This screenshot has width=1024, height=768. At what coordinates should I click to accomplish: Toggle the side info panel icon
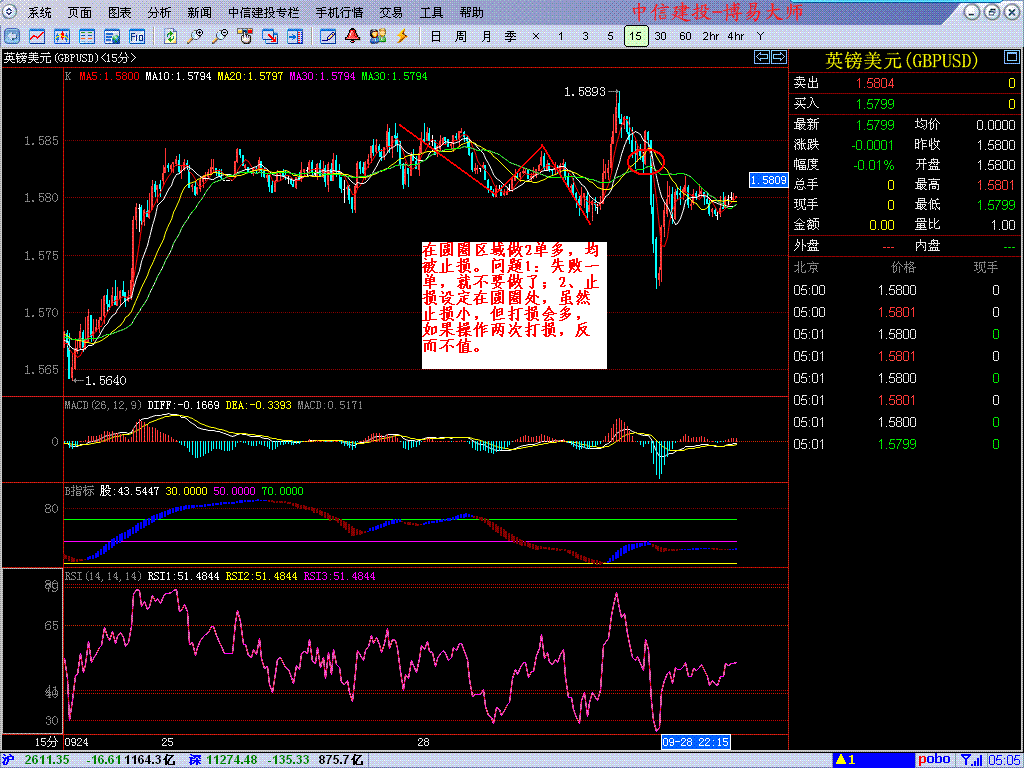295,37
